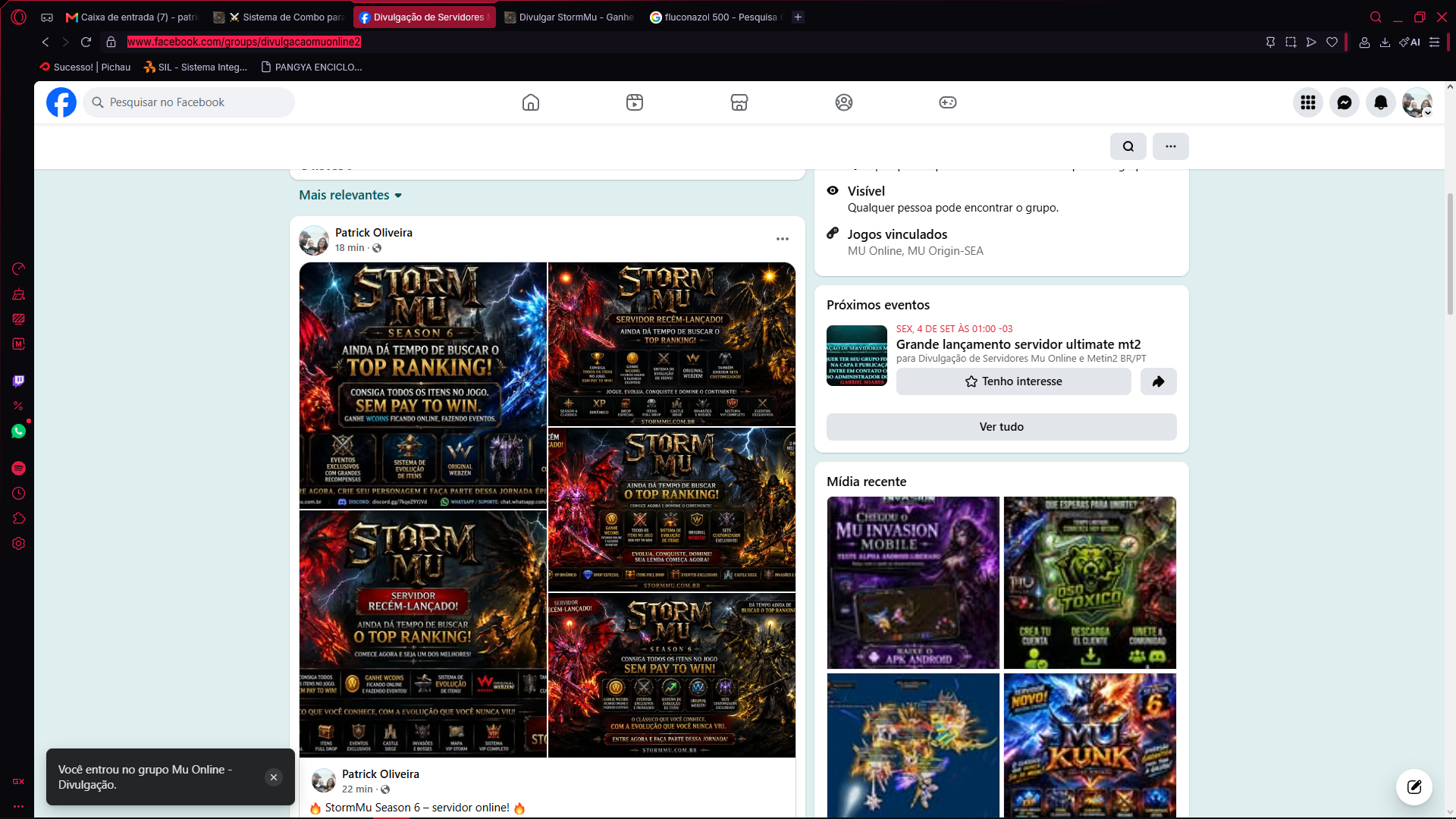Open Mu Kunk media thumbnail
The width and height of the screenshot is (1456, 819).
click(1090, 745)
